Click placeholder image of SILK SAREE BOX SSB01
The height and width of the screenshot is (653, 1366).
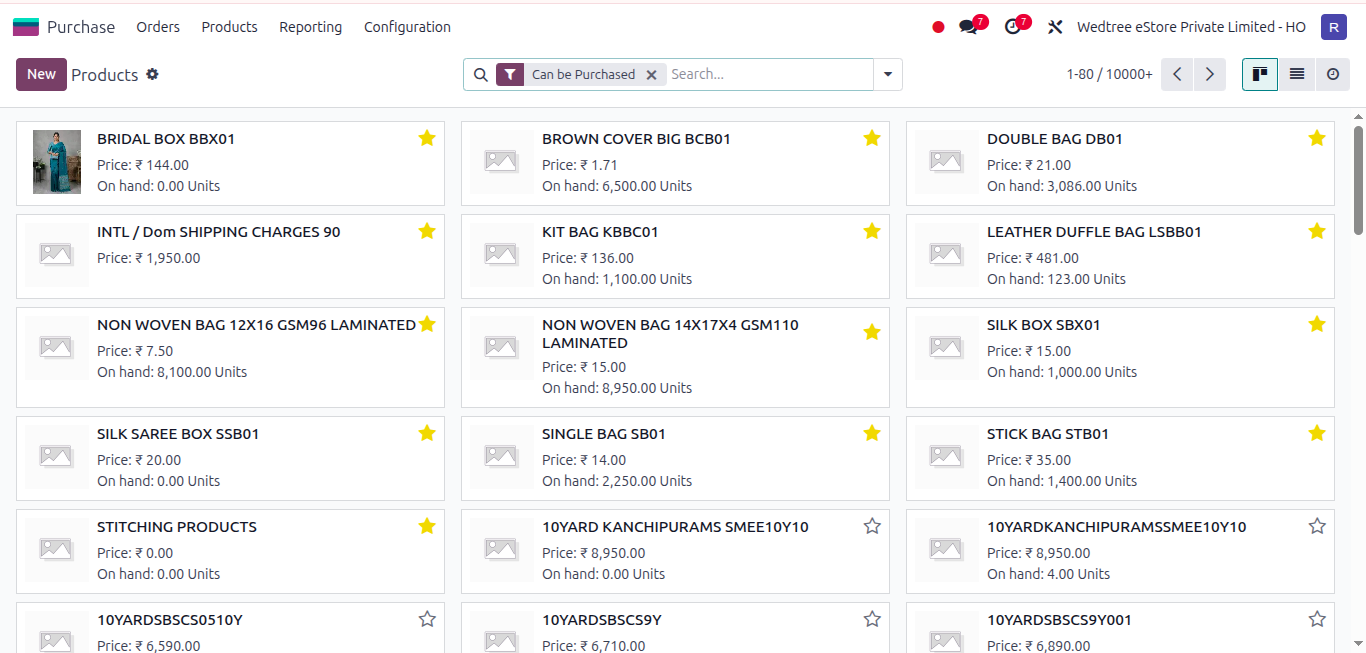[56, 456]
